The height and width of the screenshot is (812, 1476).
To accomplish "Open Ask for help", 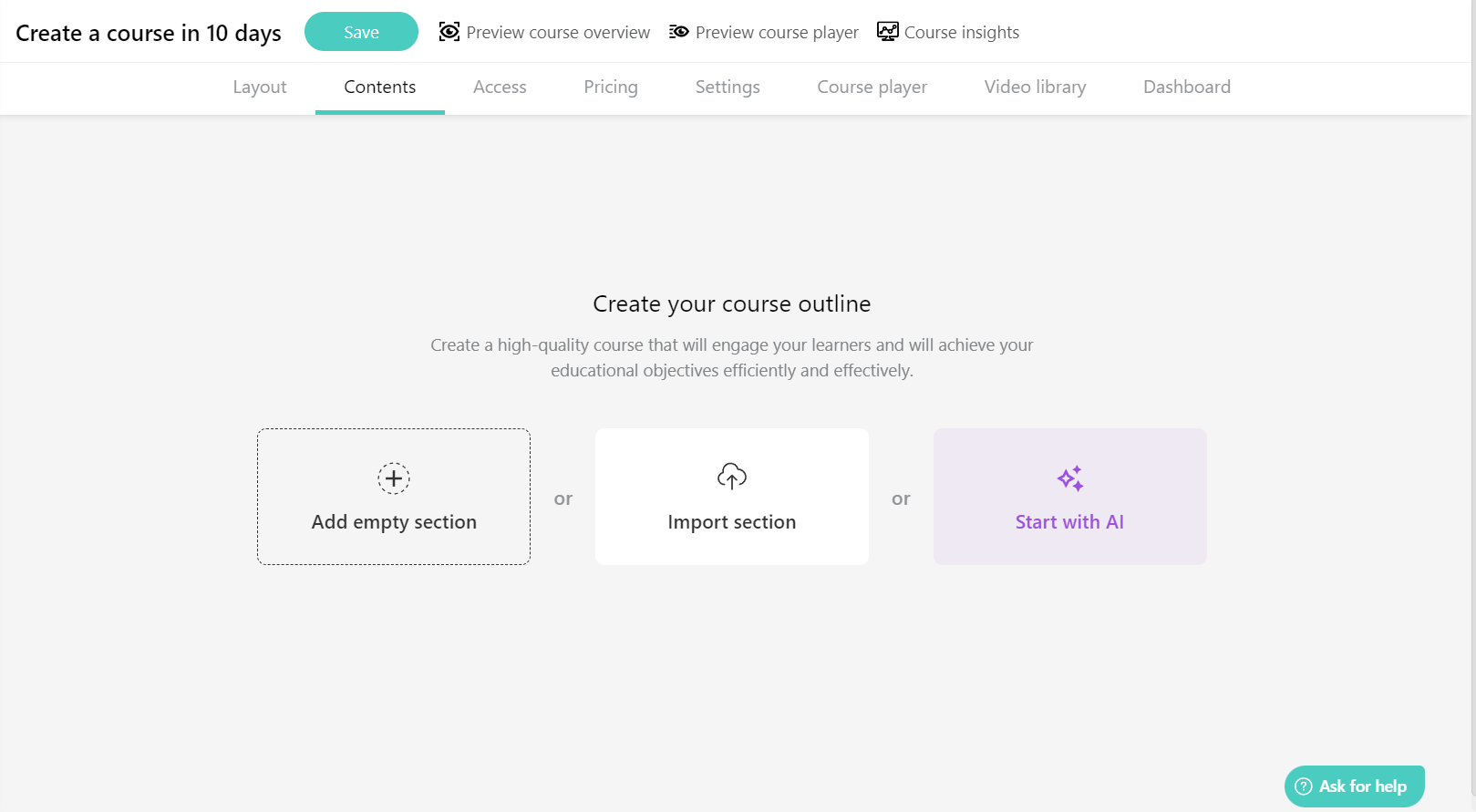I will (1355, 786).
